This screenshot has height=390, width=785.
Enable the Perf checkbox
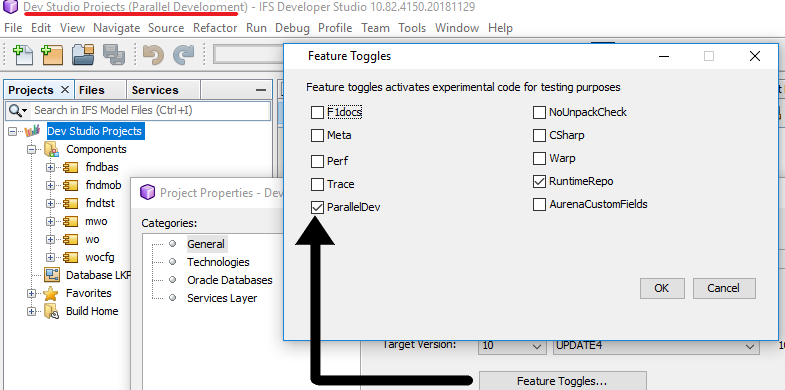coord(317,161)
